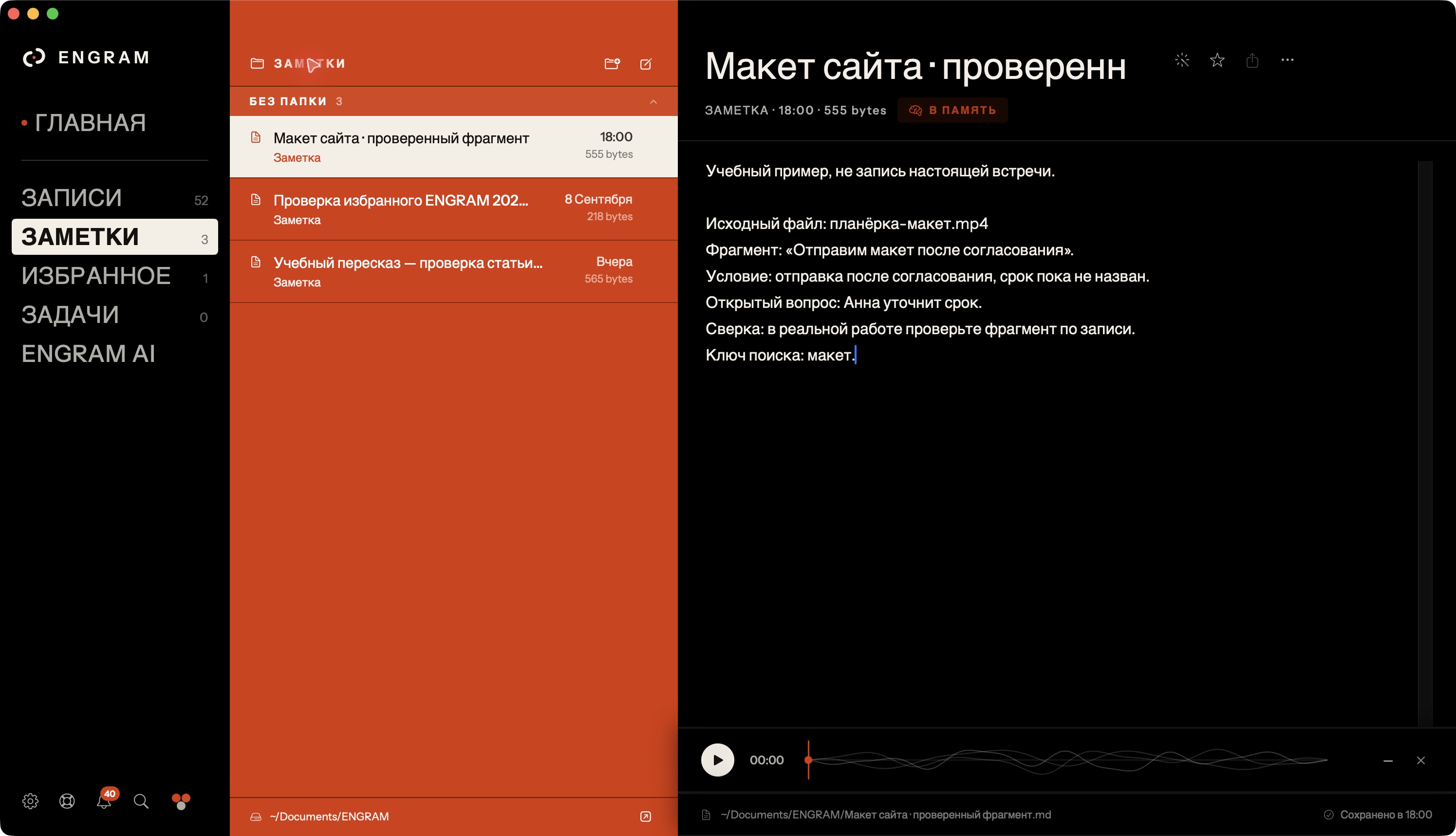
Task: Click the red playhead on the waveform
Action: 808,760
